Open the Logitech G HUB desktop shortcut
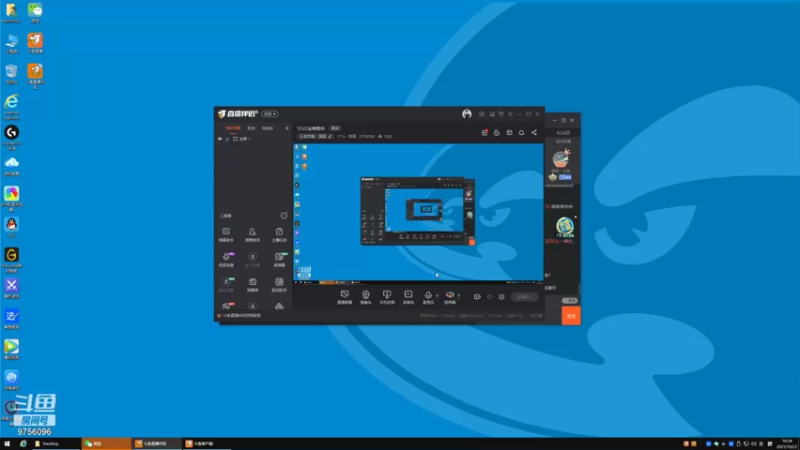Screen dimensions: 800x450 coord(11,137)
